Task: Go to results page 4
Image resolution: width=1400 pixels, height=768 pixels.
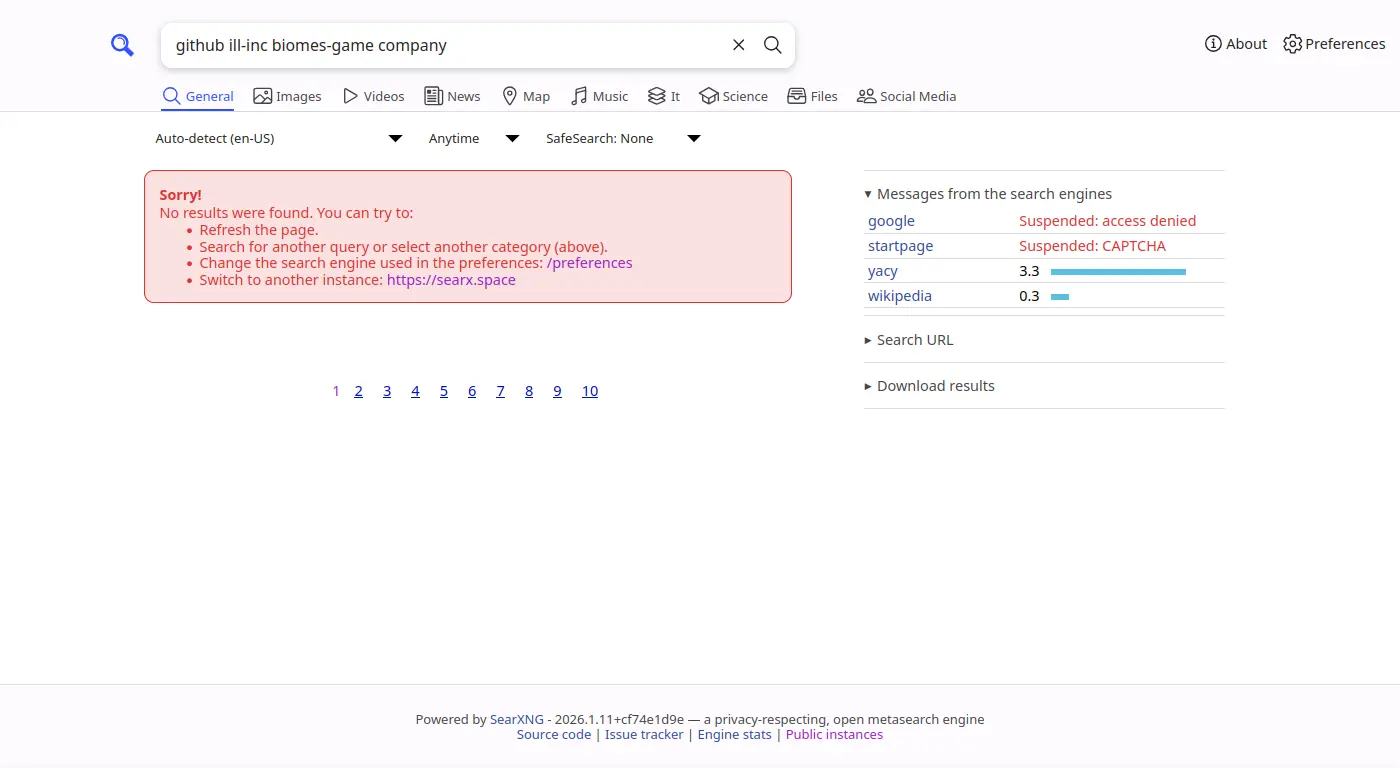Action: point(415,391)
